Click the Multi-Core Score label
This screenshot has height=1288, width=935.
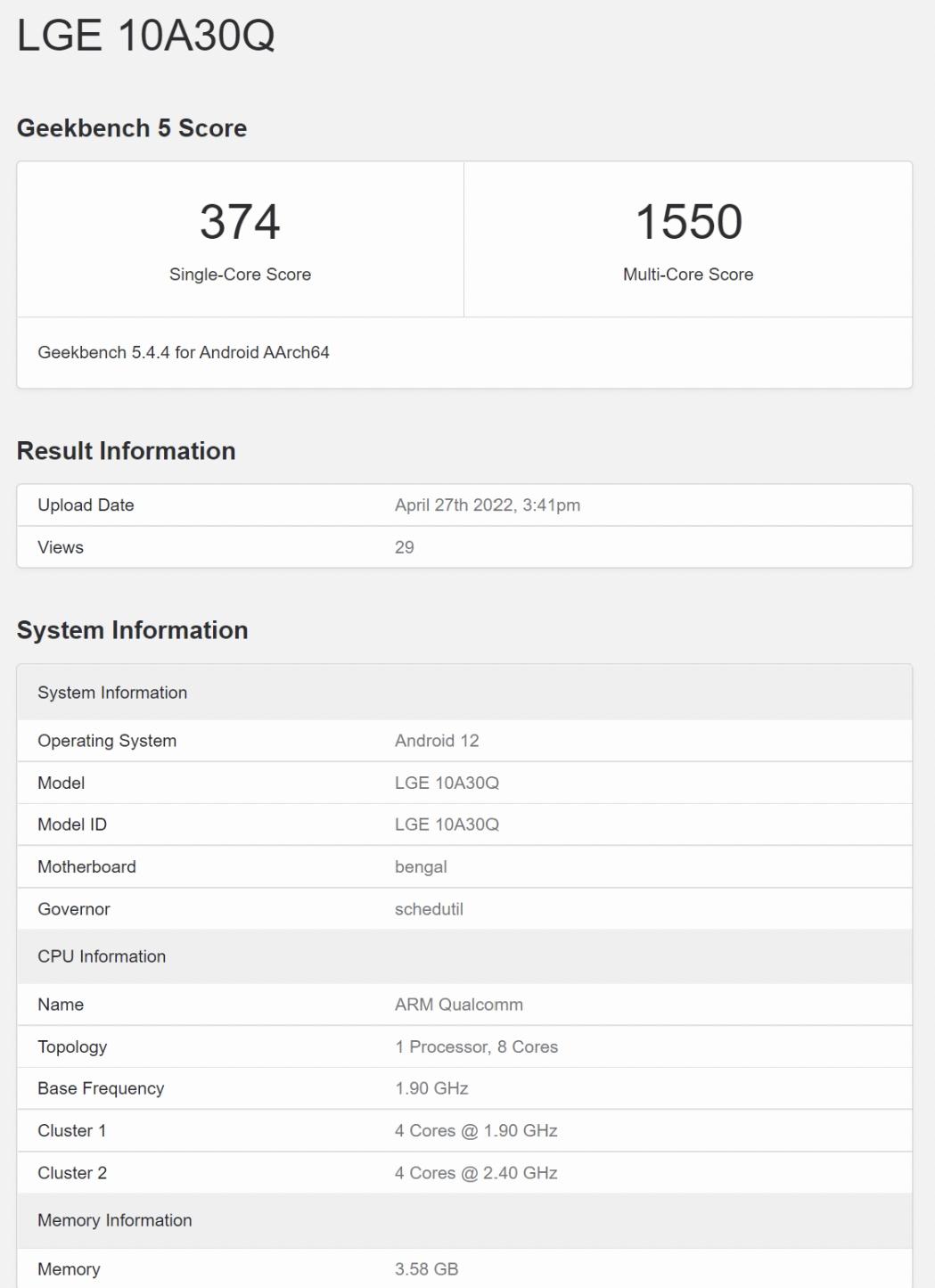click(x=688, y=275)
